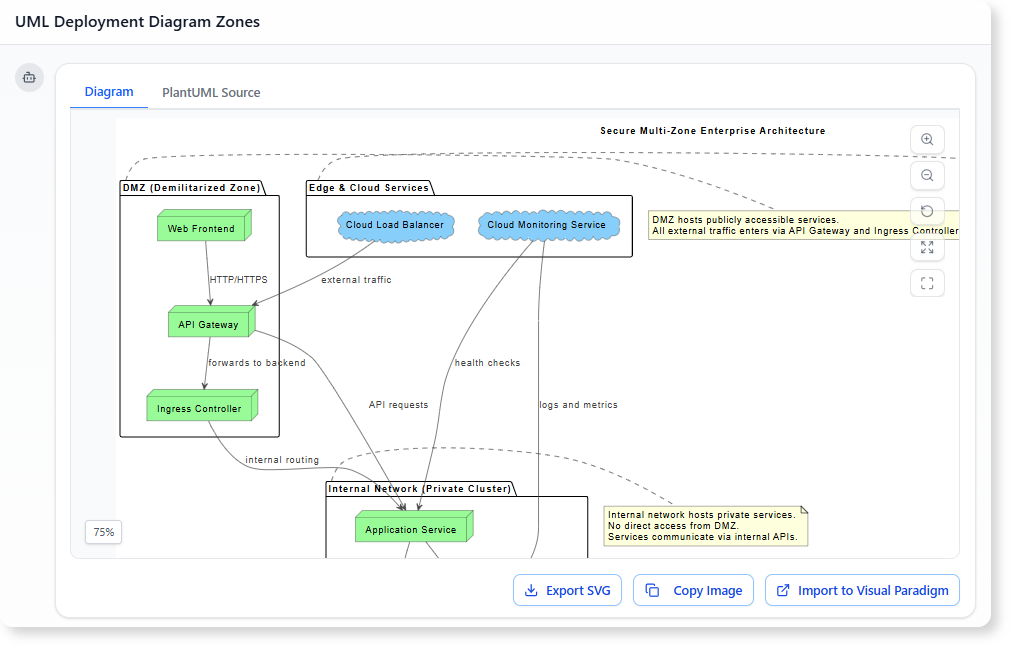Switch to the PlantUML Source tab
The image size is (1011, 646).
[x=210, y=92]
